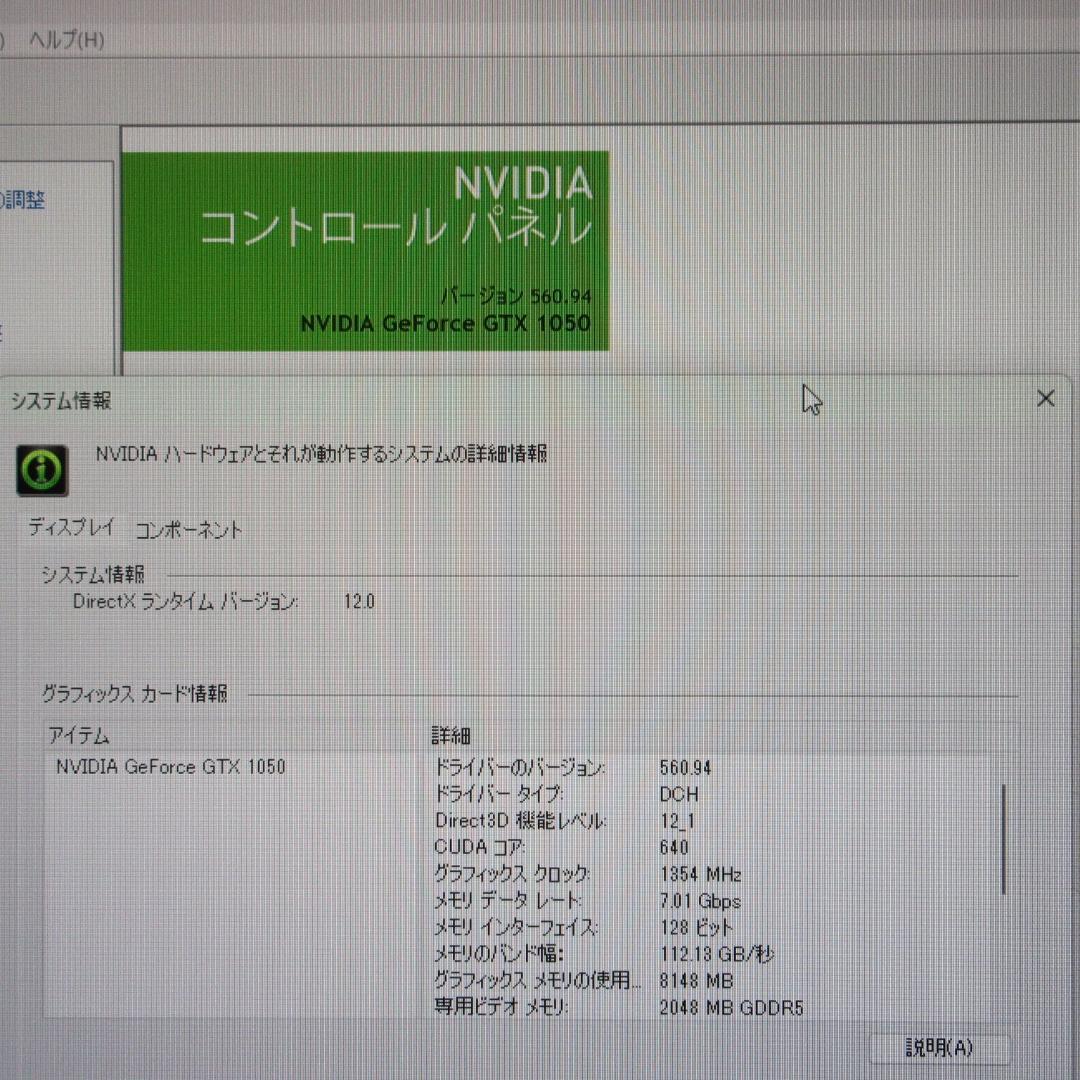This screenshot has width=1080, height=1080.
Task: Close the システム情報 dialog
Action: 1046,398
